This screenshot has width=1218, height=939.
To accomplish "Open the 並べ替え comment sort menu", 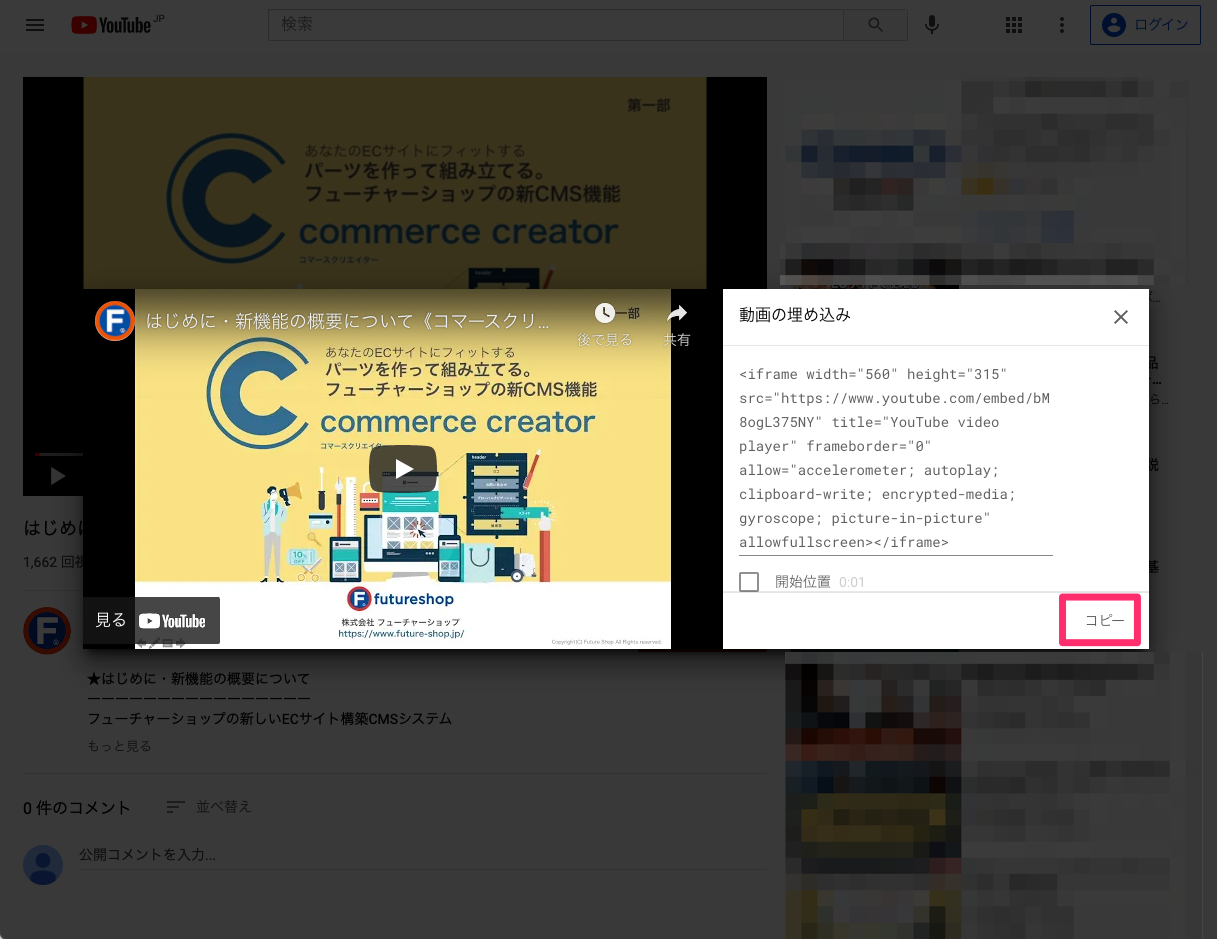I will (209, 806).
